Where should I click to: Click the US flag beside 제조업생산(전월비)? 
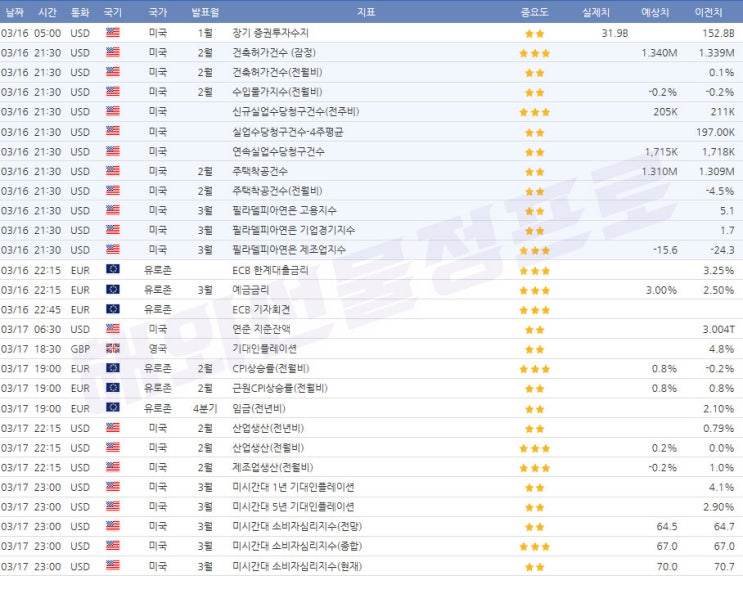[113, 467]
